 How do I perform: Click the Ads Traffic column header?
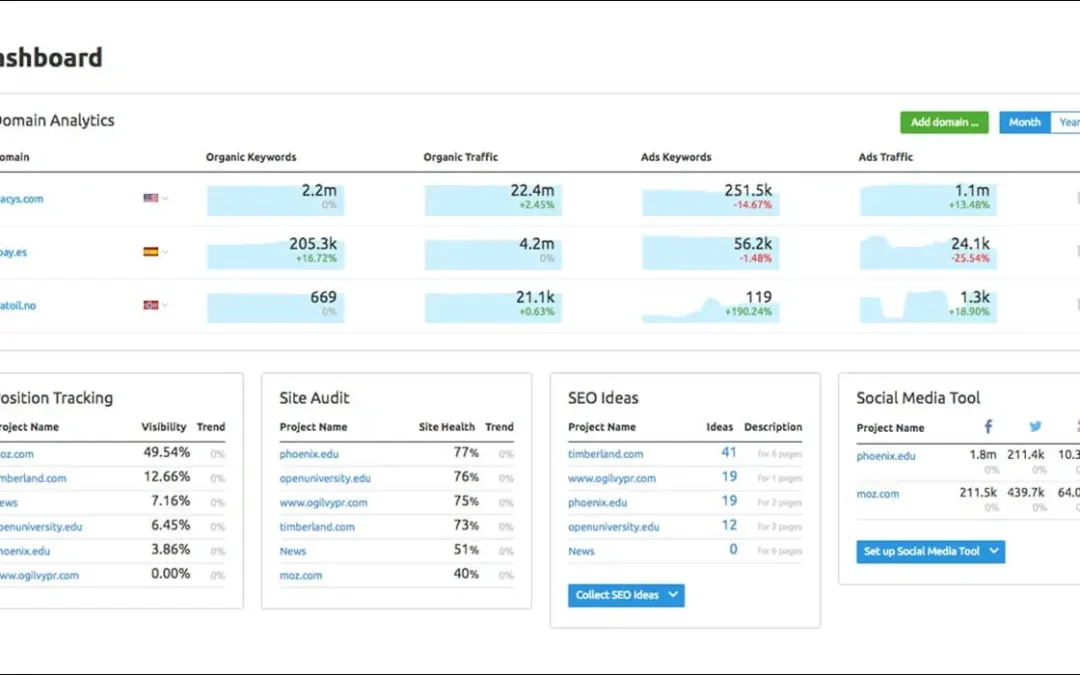tap(886, 157)
